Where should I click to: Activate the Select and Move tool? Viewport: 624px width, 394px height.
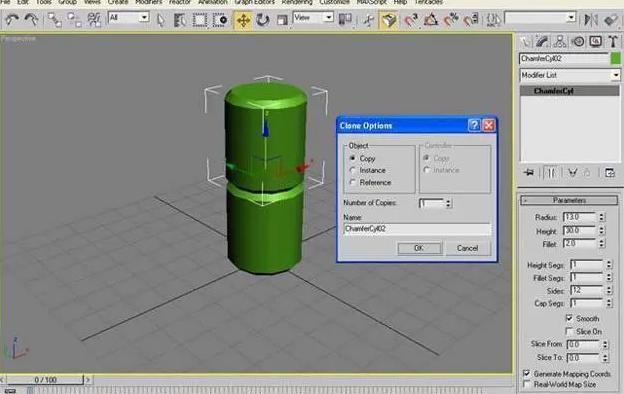tap(243, 20)
